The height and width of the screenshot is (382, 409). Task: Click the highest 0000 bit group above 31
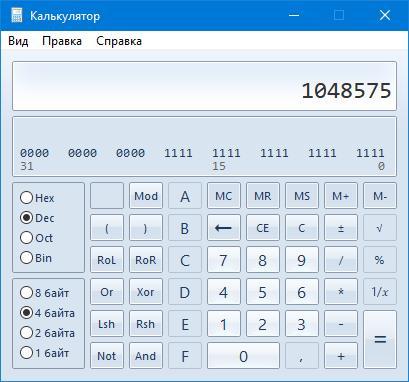pos(34,153)
